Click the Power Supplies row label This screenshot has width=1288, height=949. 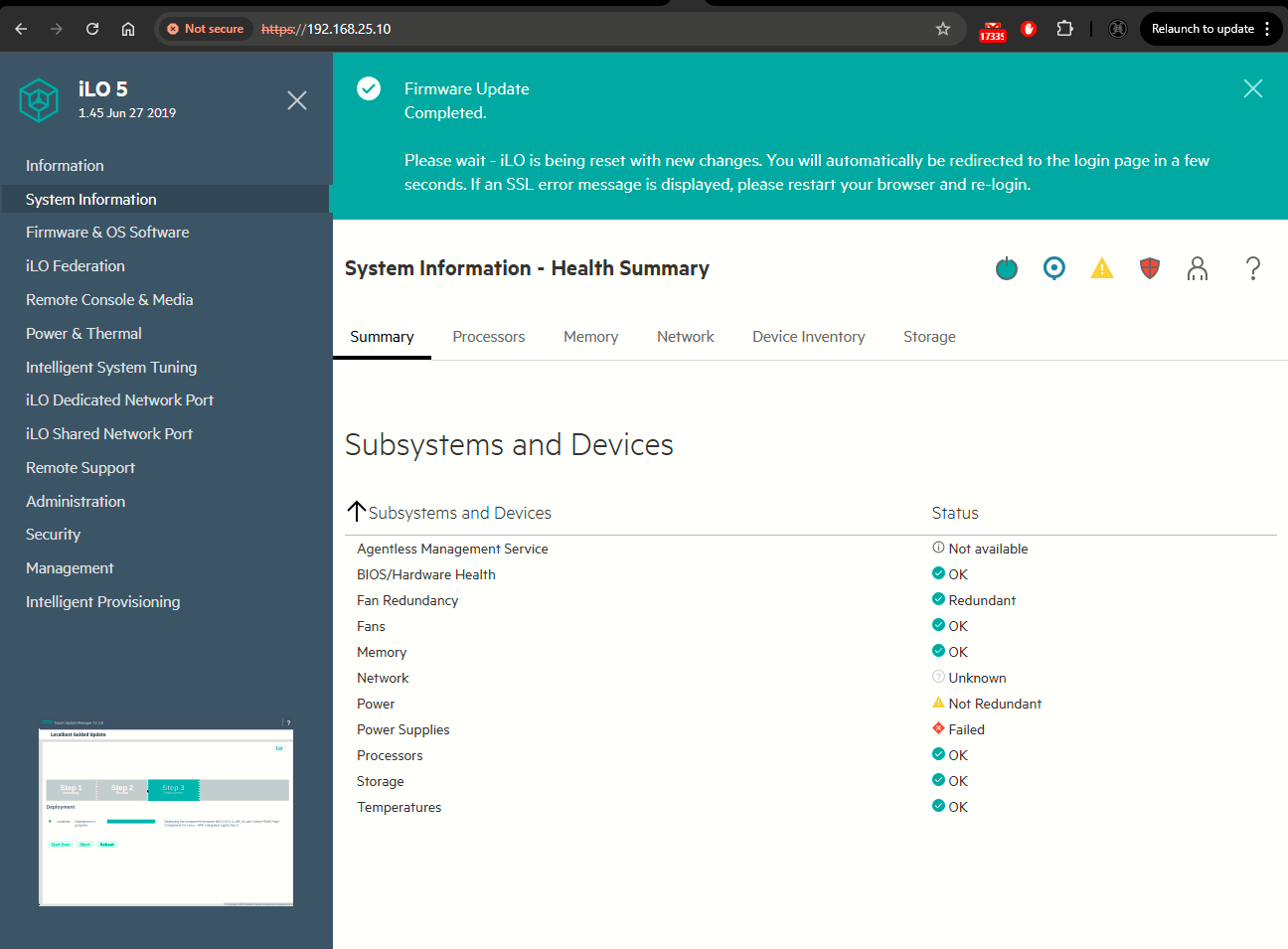point(403,729)
